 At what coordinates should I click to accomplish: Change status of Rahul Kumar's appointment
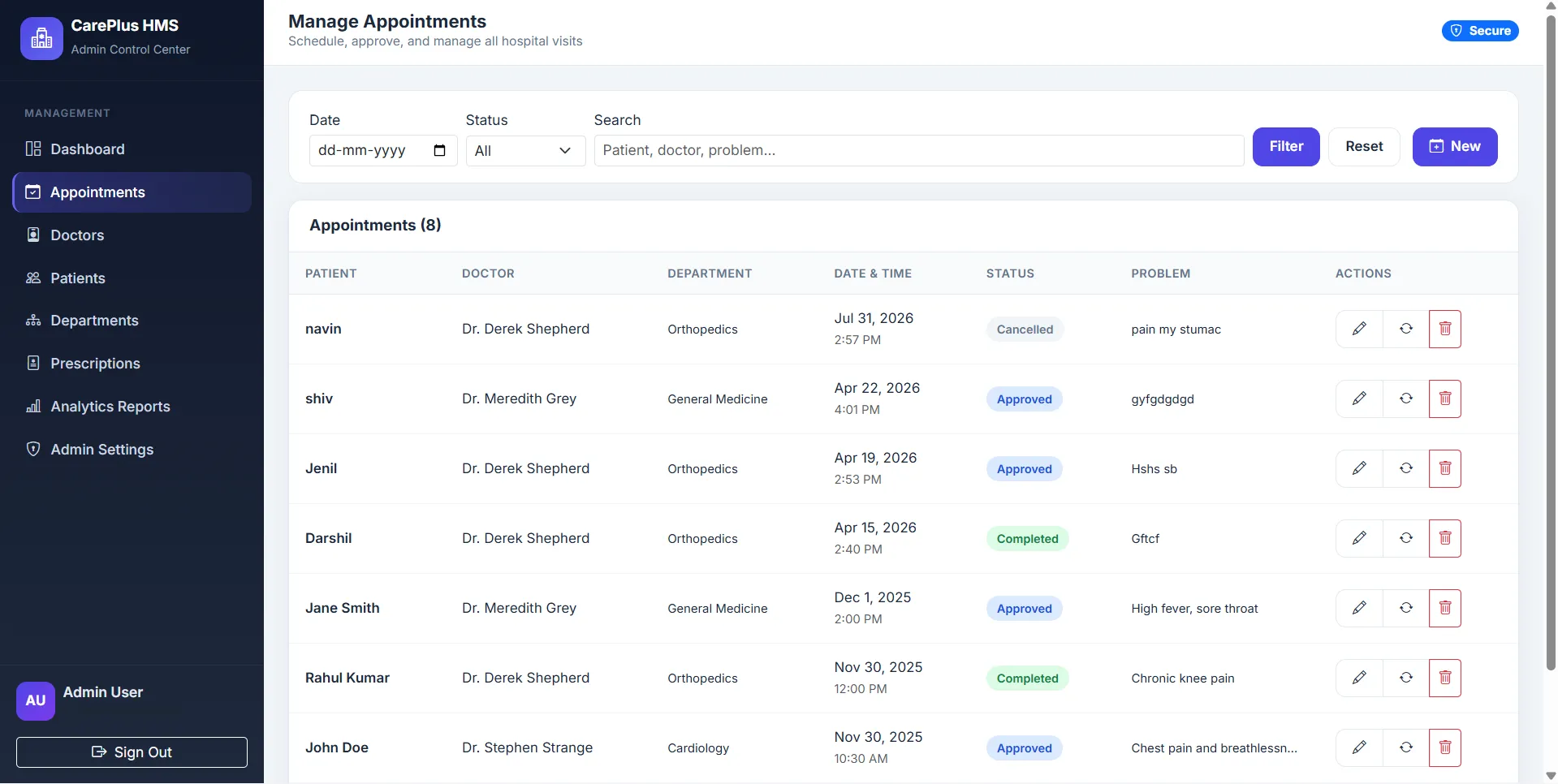1406,678
